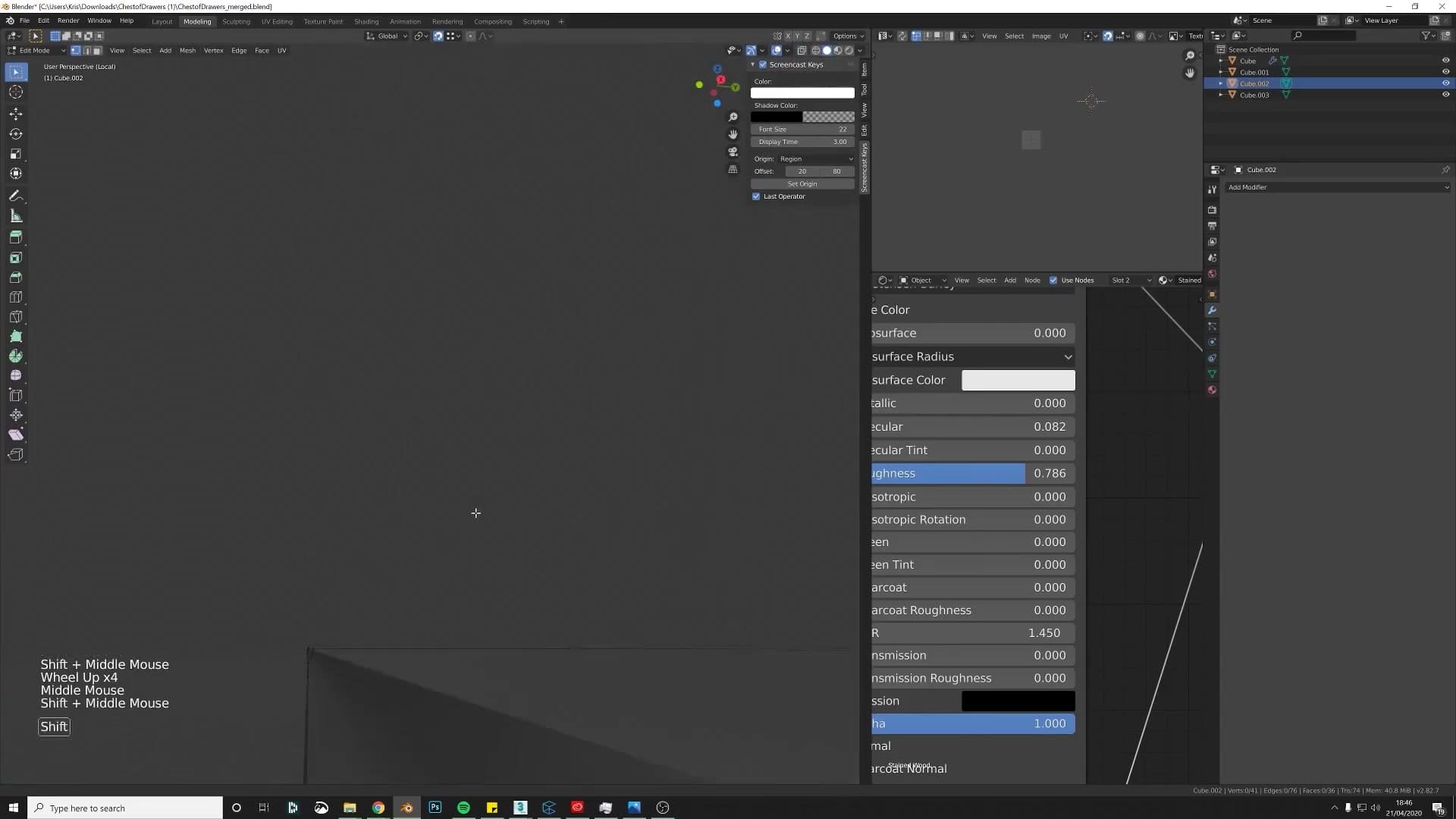
Task: Open Render properties tab icon
Action: click(x=1212, y=210)
